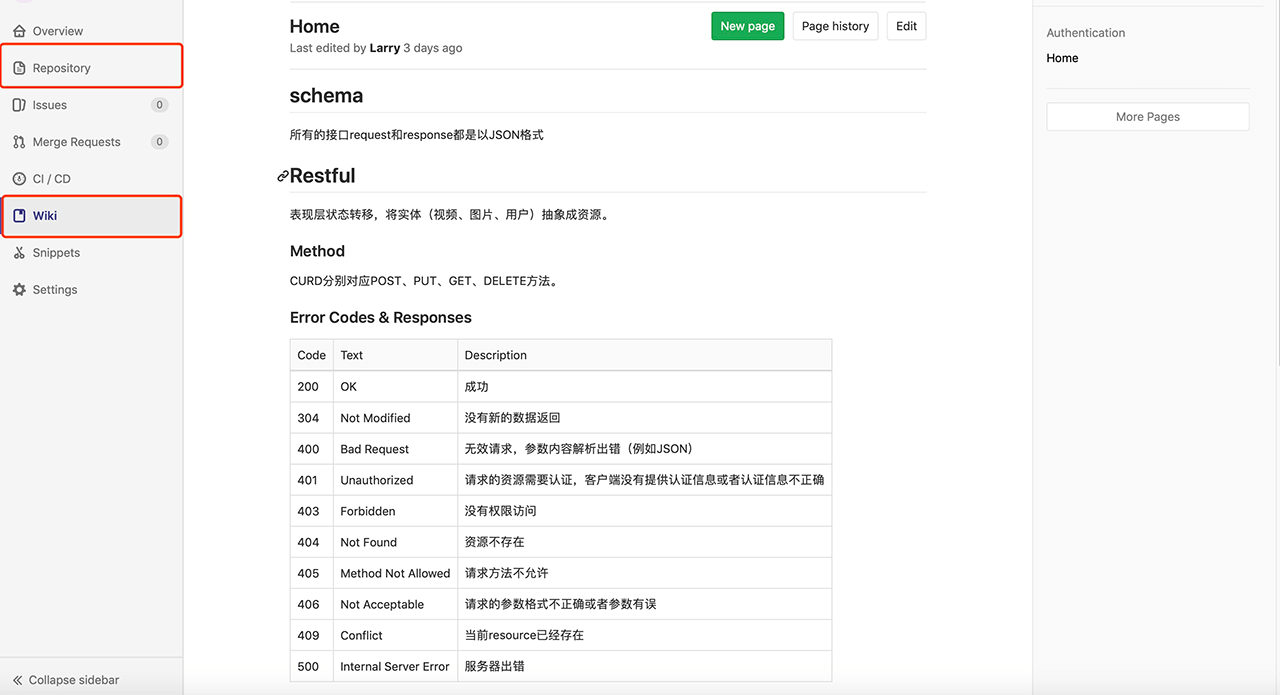Image resolution: width=1280 pixels, height=695 pixels.
Task: Click the Merge Requests count badge
Action: 159,142
